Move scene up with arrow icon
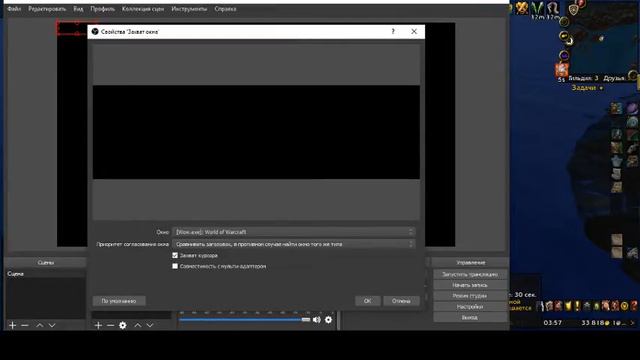640x360 pixels. (x=40, y=325)
